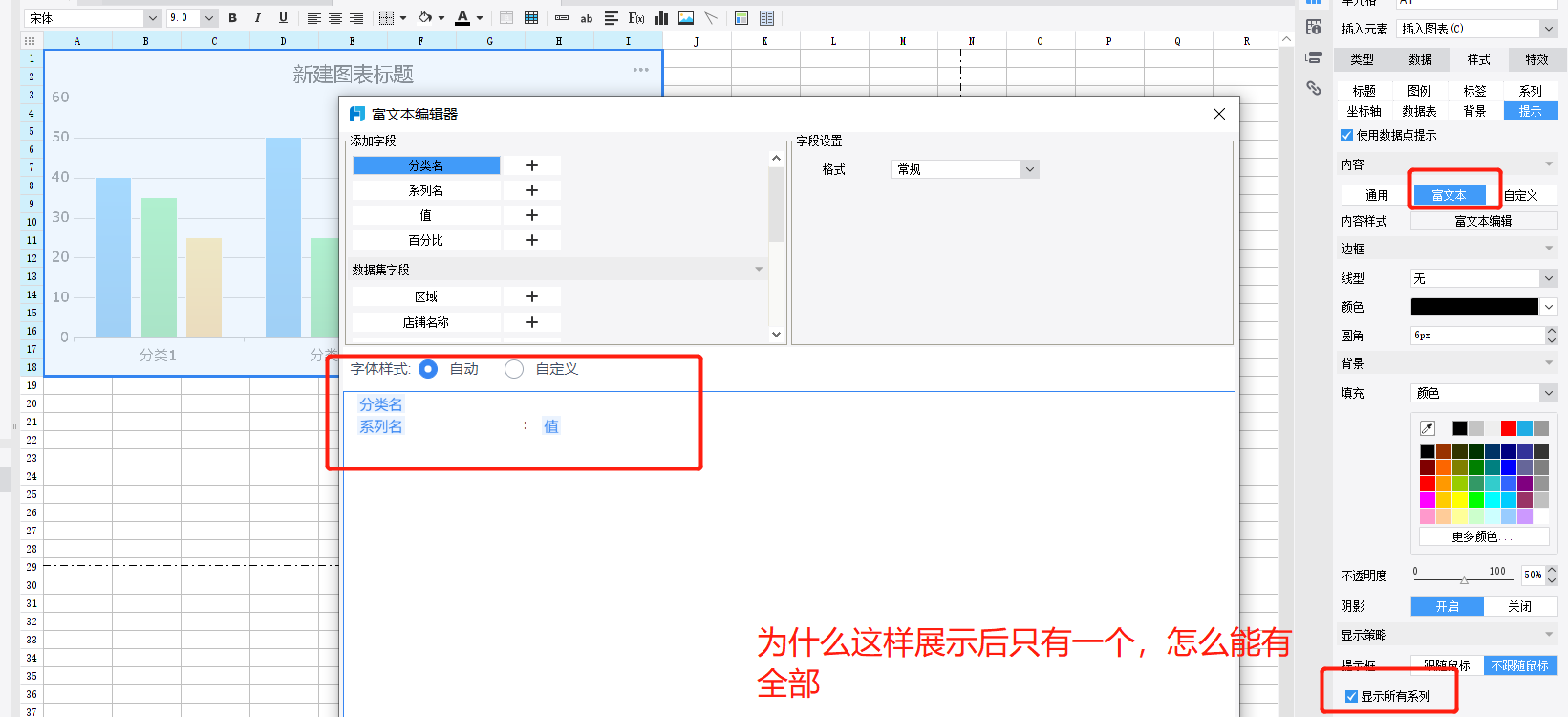This screenshot has height=717, width=1568.
Task: Insert formula F(x) icon
Action: 636,18
